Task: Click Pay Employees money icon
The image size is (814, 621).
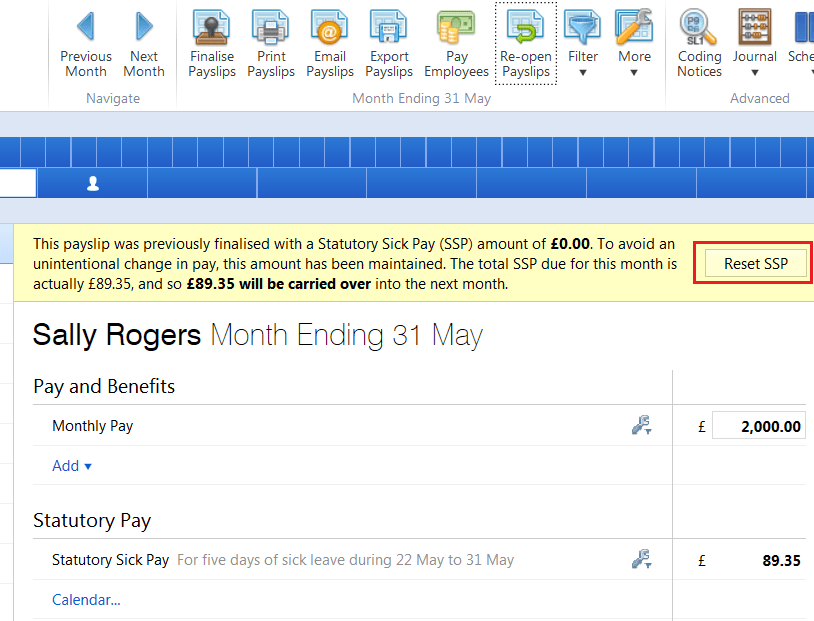Action: coord(456,27)
